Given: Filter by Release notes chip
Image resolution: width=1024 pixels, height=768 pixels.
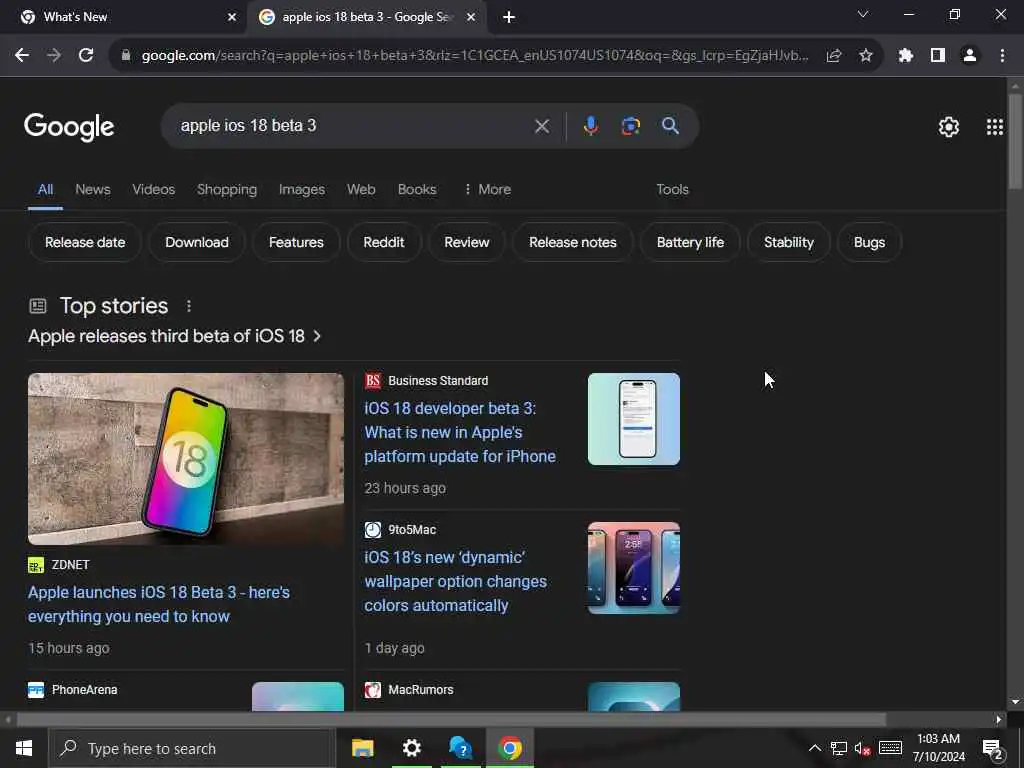Looking at the screenshot, I should pos(573,242).
